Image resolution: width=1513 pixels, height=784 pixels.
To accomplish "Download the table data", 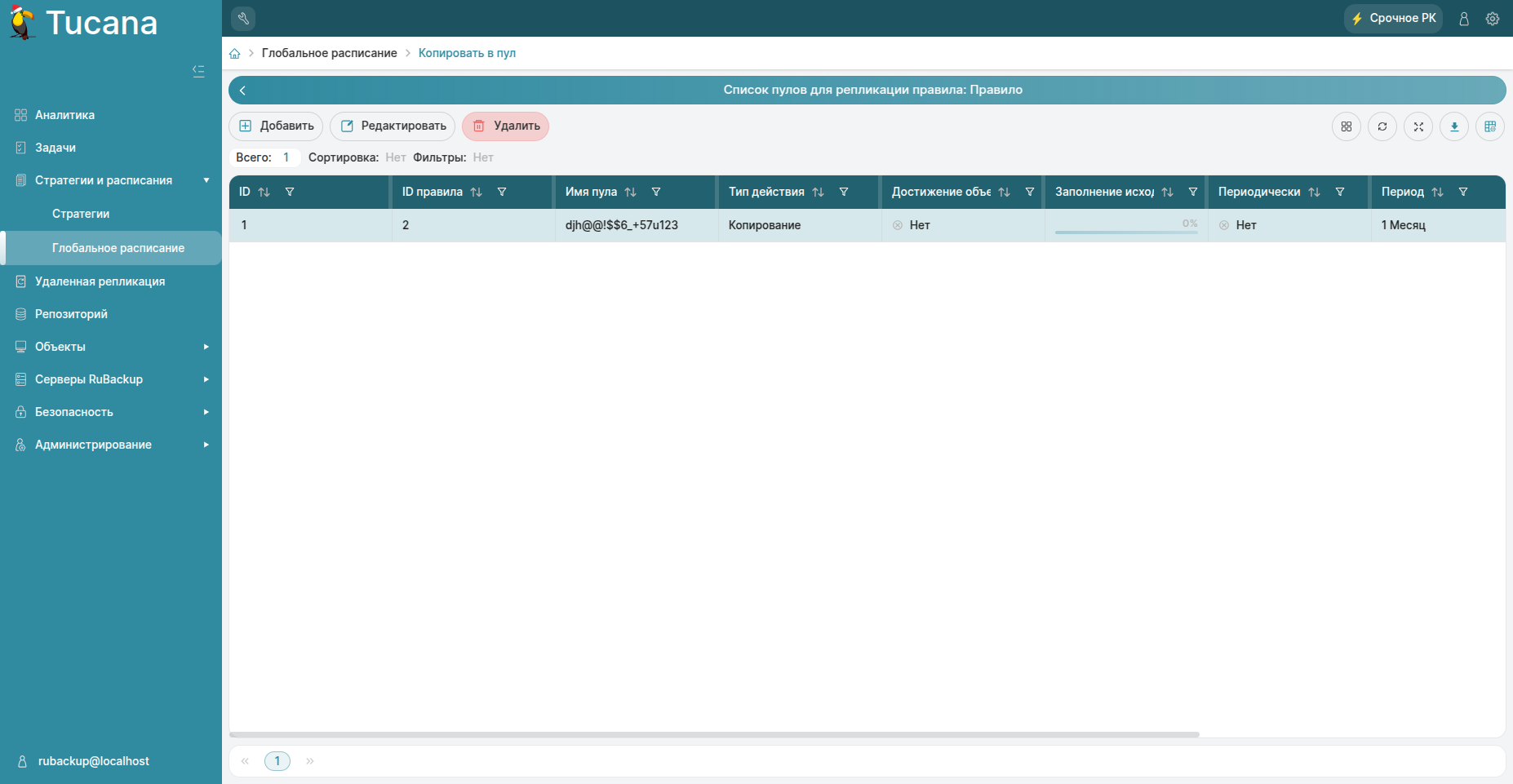I will click(1454, 126).
